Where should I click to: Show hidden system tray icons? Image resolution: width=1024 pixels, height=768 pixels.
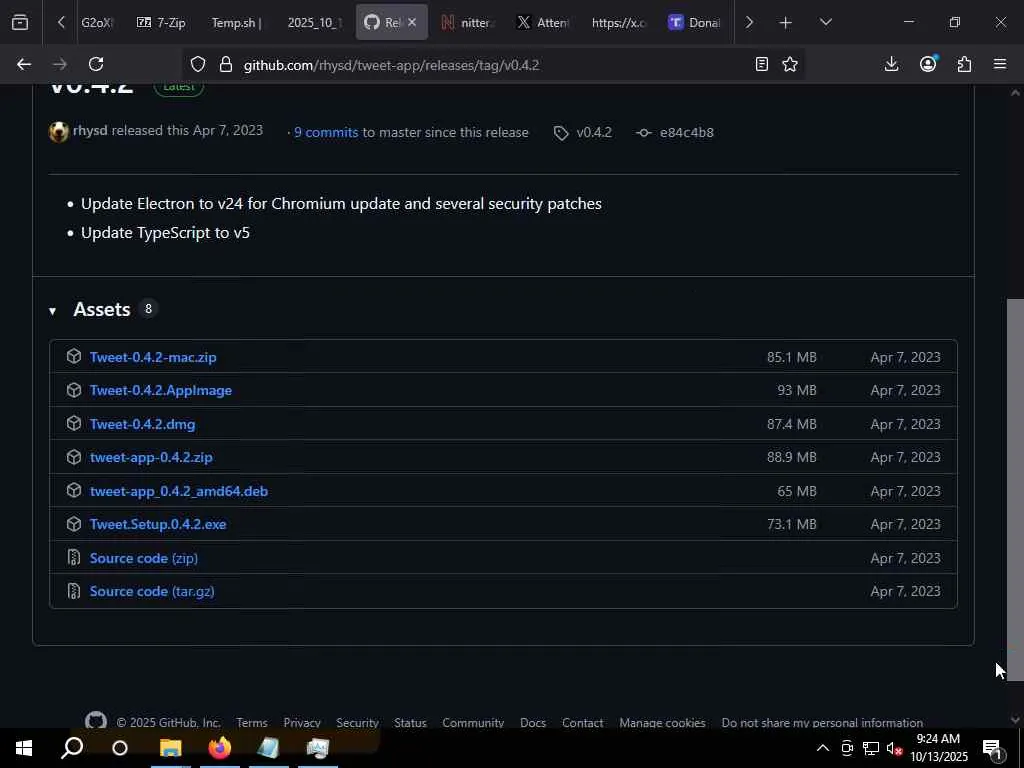click(x=823, y=748)
